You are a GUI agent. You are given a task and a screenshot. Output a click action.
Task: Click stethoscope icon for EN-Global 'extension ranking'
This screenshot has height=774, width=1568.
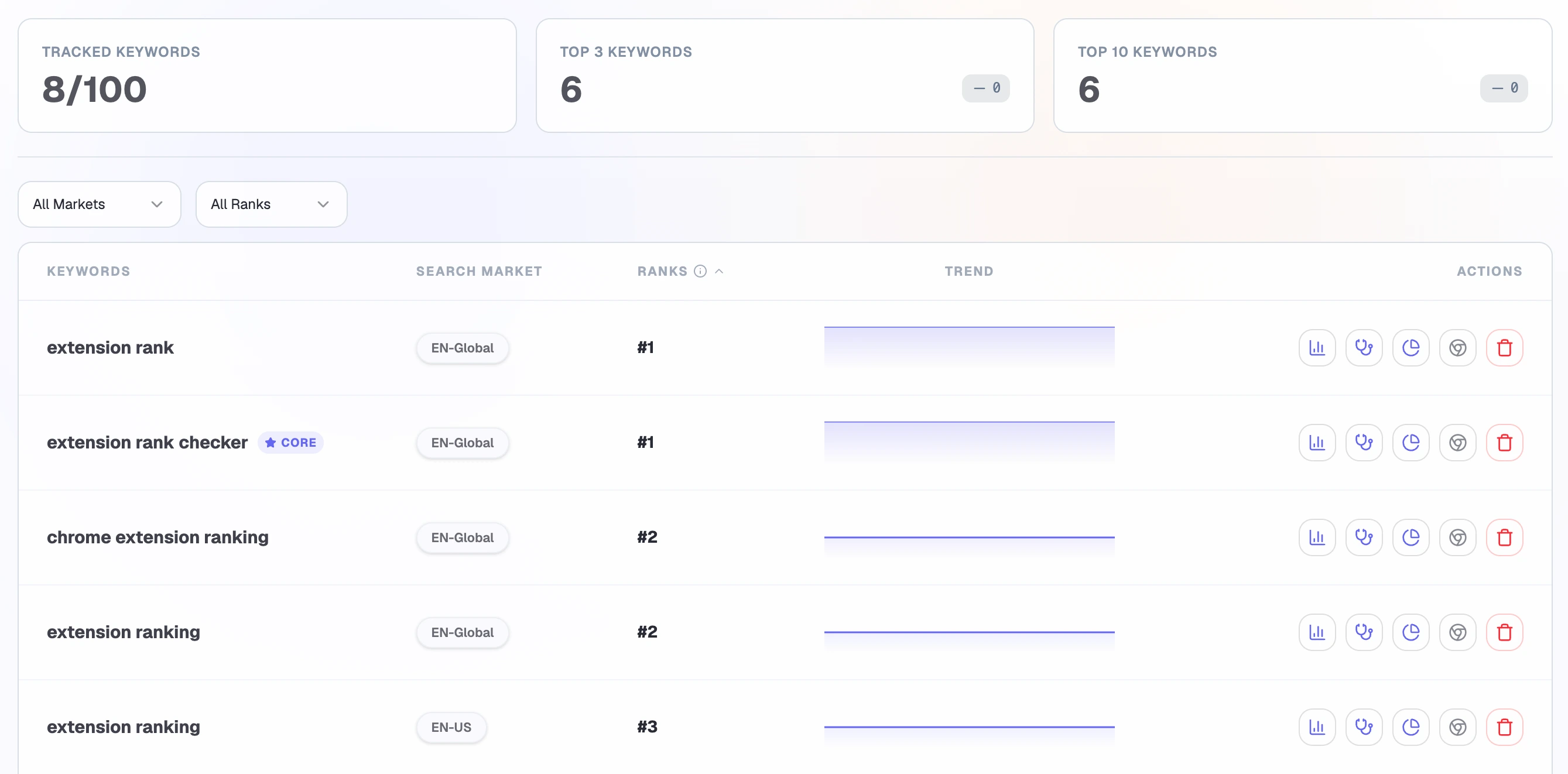pyautogui.click(x=1364, y=632)
